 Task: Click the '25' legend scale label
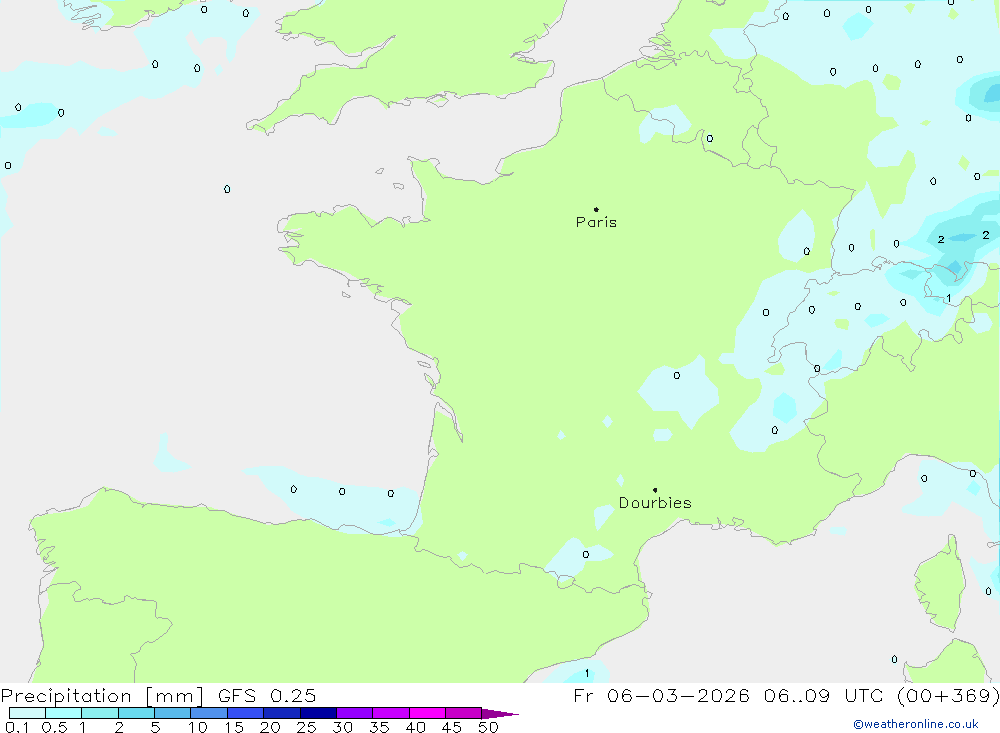point(307,727)
